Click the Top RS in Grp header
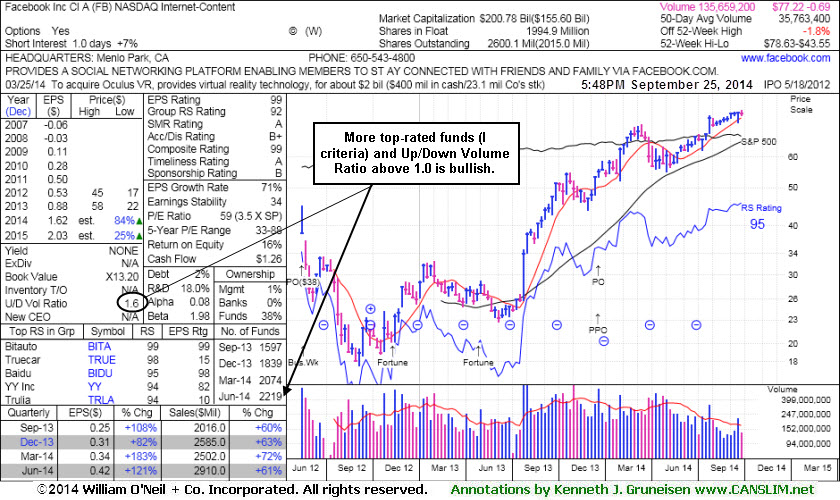Image resolution: width=840 pixels, height=500 pixels. coord(42,331)
